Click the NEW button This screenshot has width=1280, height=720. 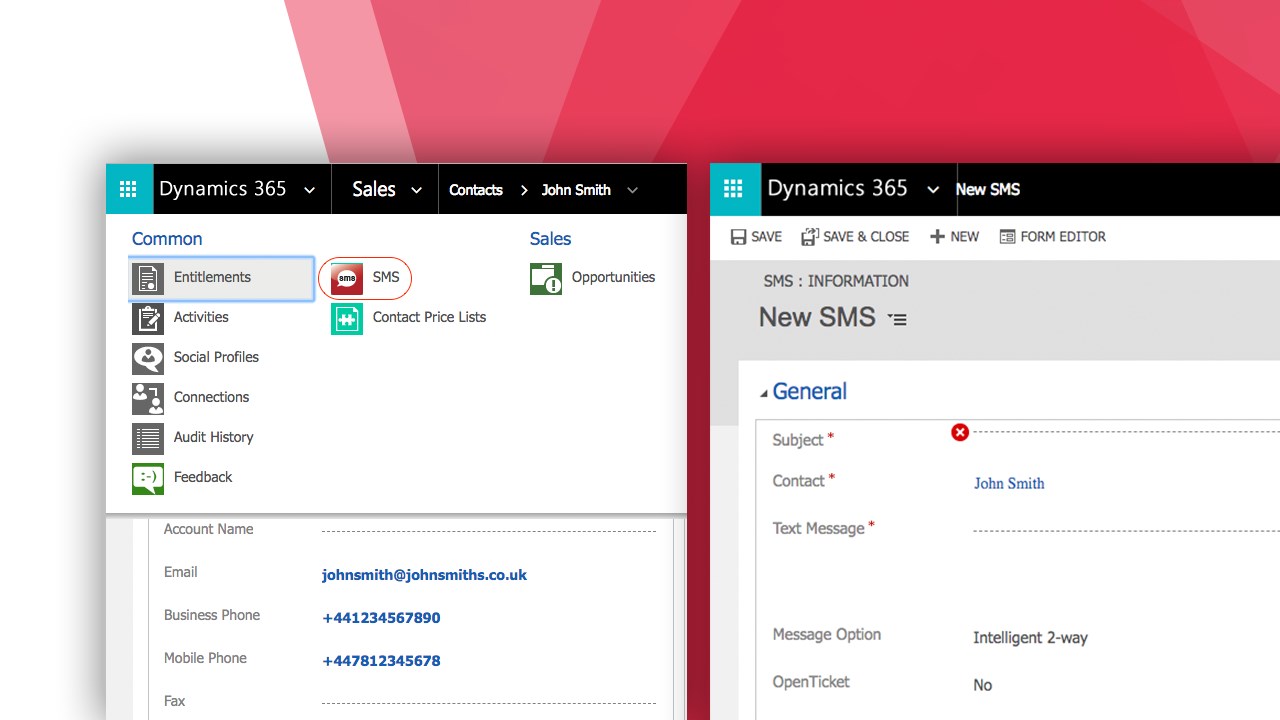[x=954, y=237]
